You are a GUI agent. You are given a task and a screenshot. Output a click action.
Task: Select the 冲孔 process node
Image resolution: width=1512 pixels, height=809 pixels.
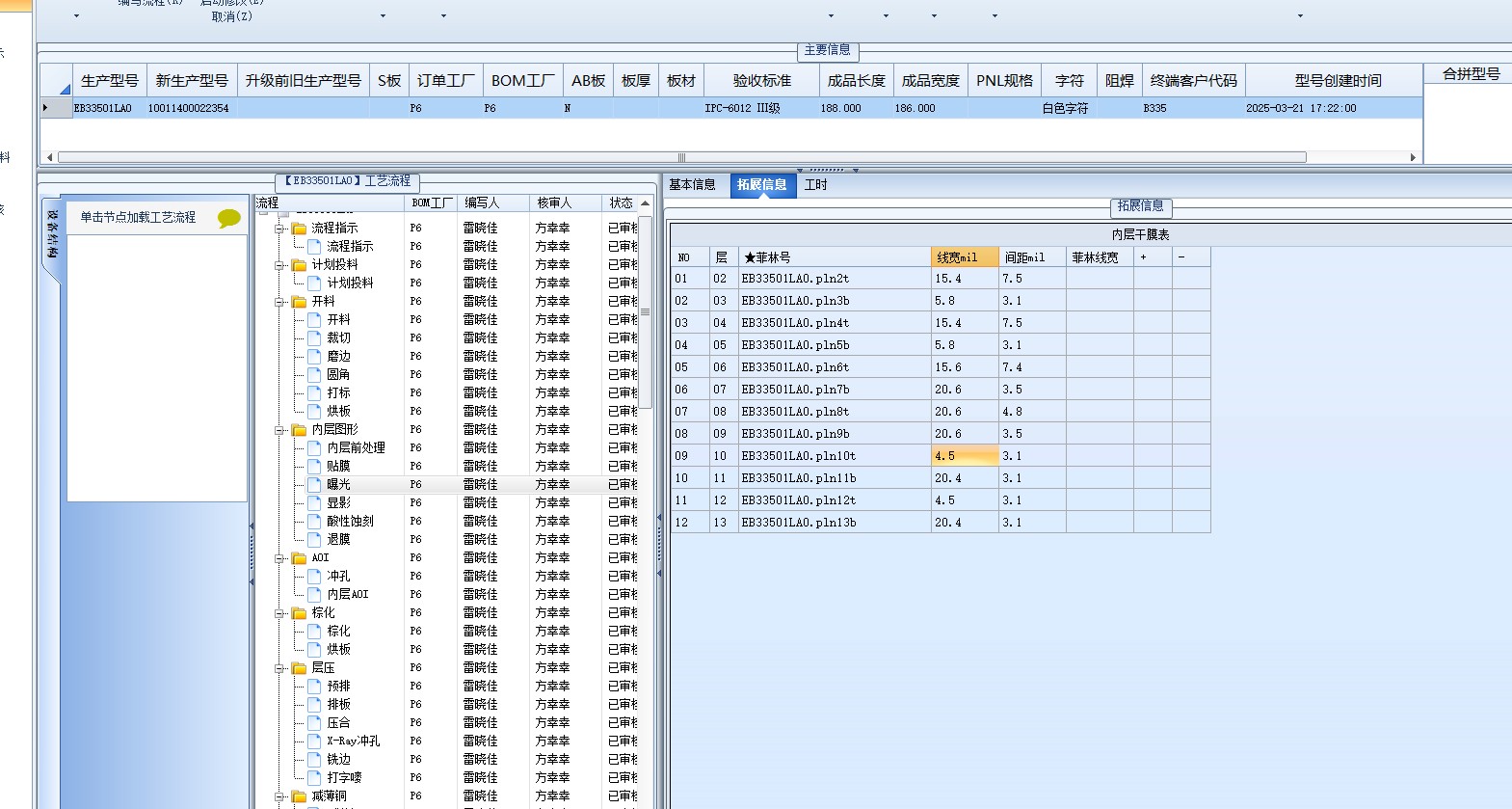(x=338, y=576)
